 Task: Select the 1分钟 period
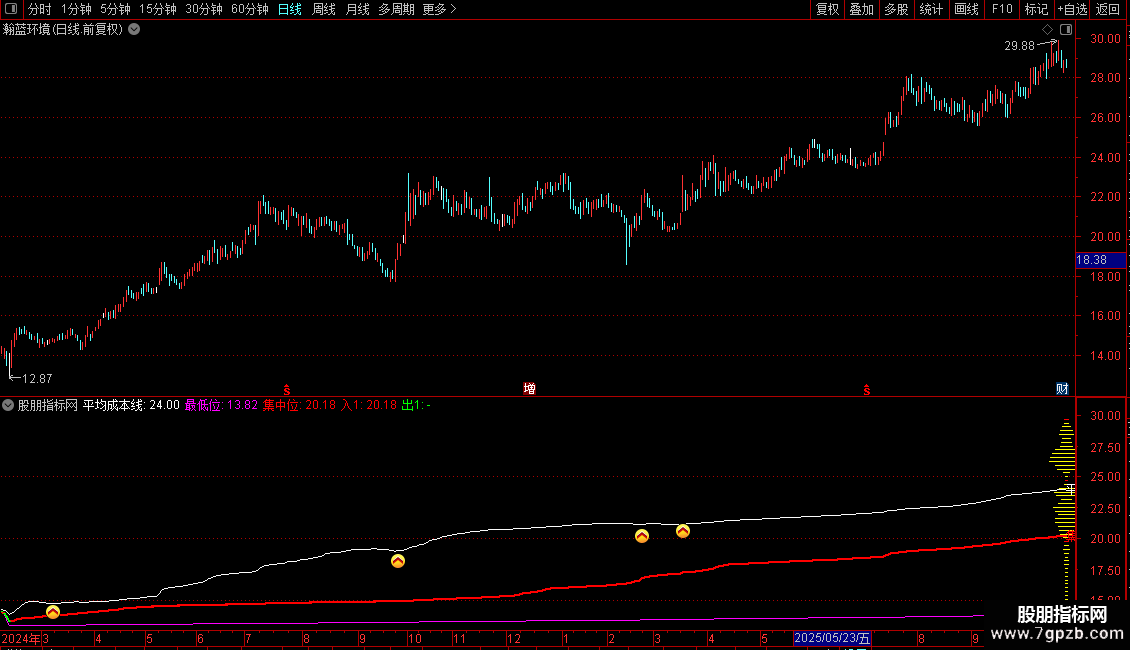[76, 9]
